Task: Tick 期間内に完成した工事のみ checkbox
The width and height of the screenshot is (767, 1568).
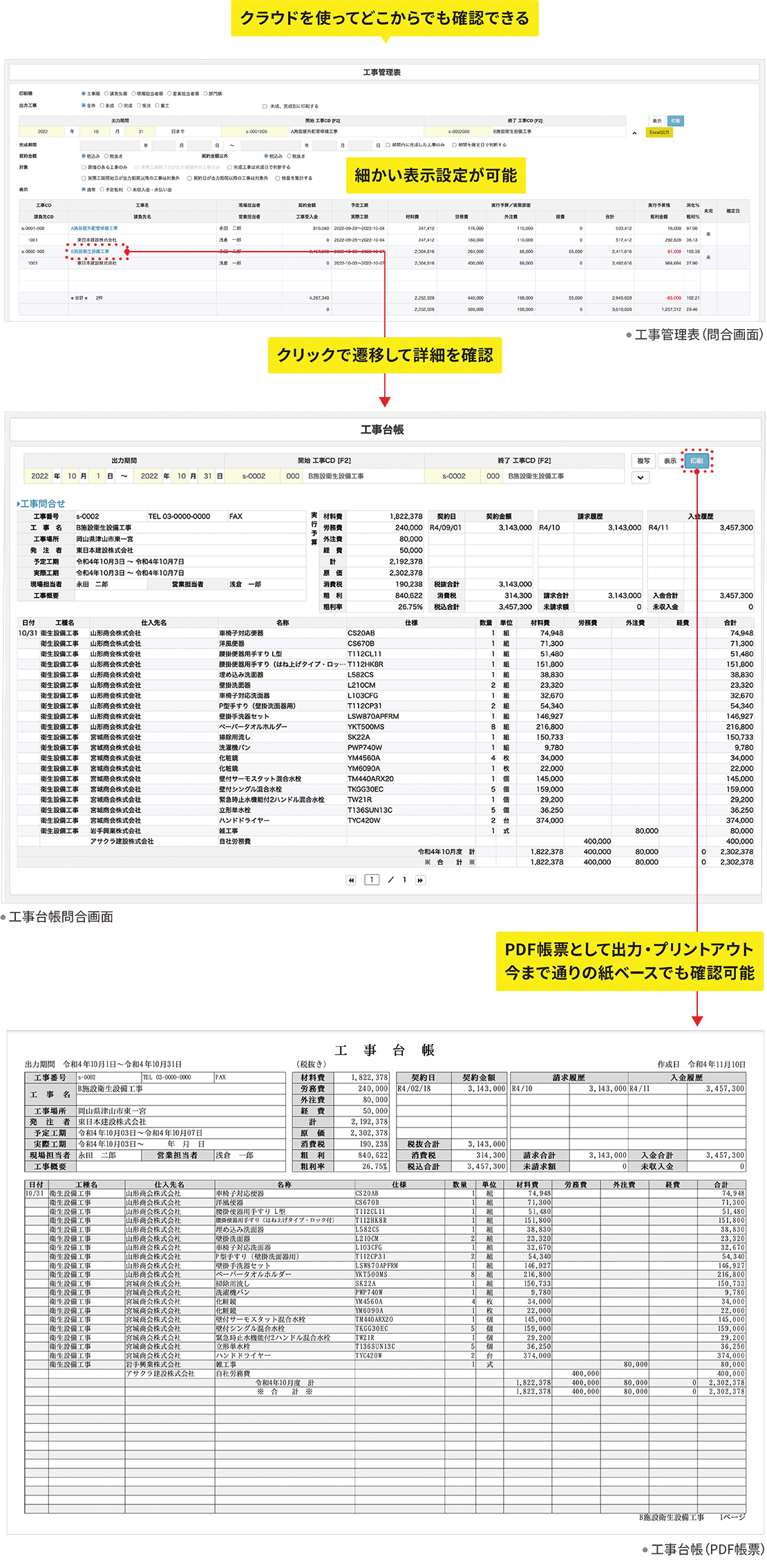Action: tap(388, 145)
